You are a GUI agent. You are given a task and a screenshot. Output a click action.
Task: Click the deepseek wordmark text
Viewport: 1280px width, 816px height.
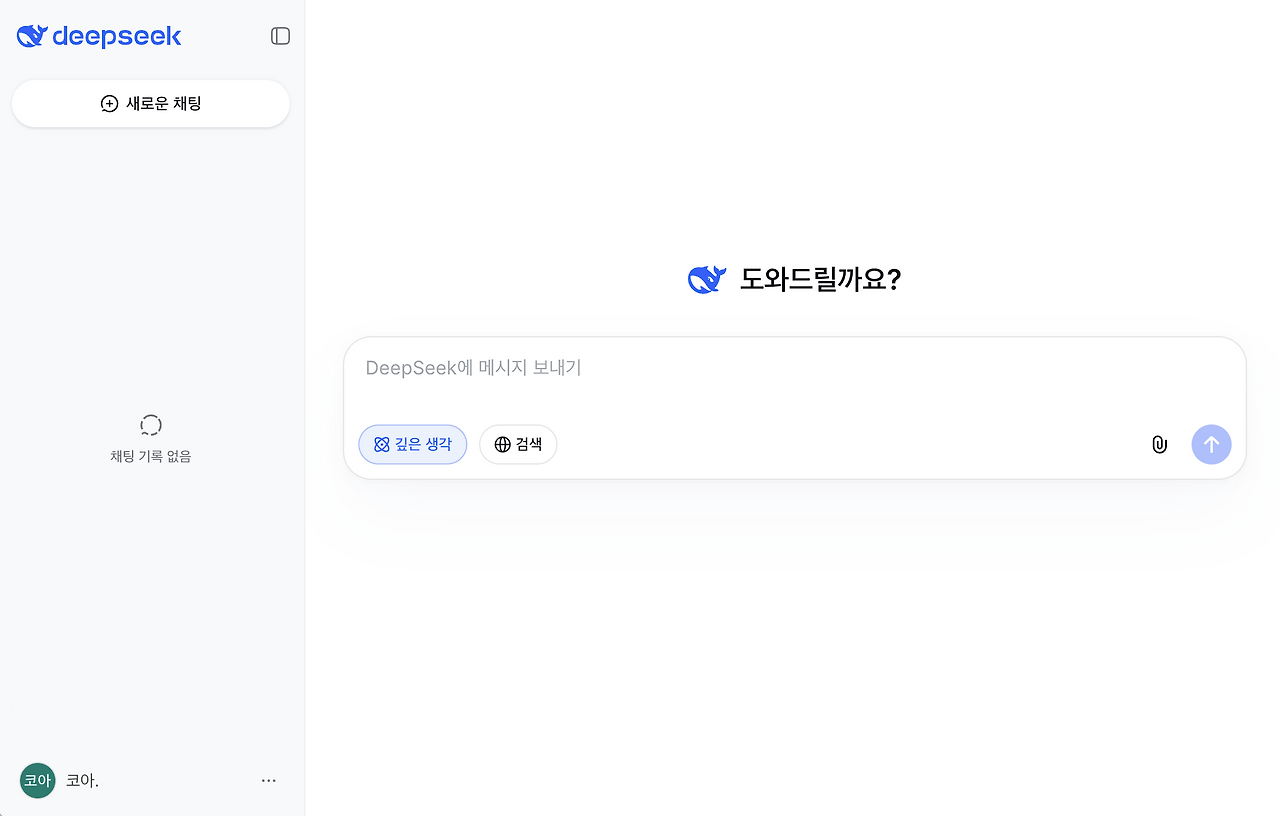point(116,37)
